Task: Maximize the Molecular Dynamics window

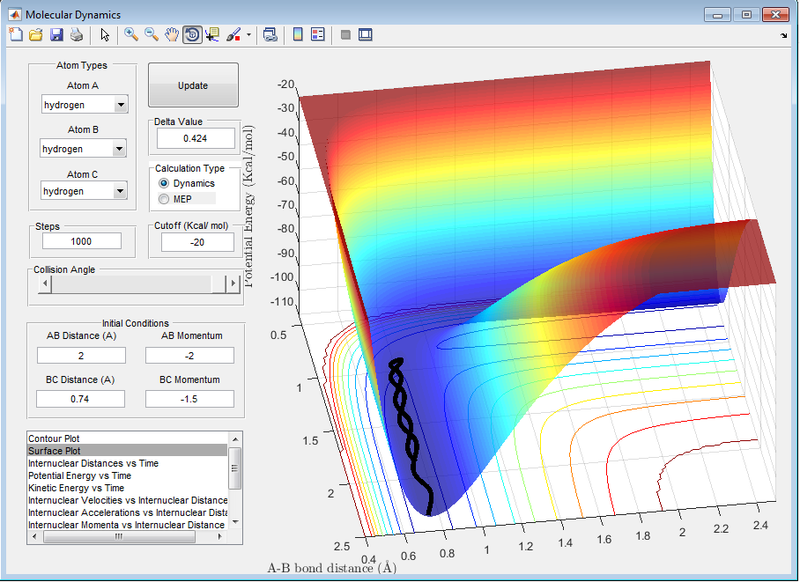Action: coord(746,14)
